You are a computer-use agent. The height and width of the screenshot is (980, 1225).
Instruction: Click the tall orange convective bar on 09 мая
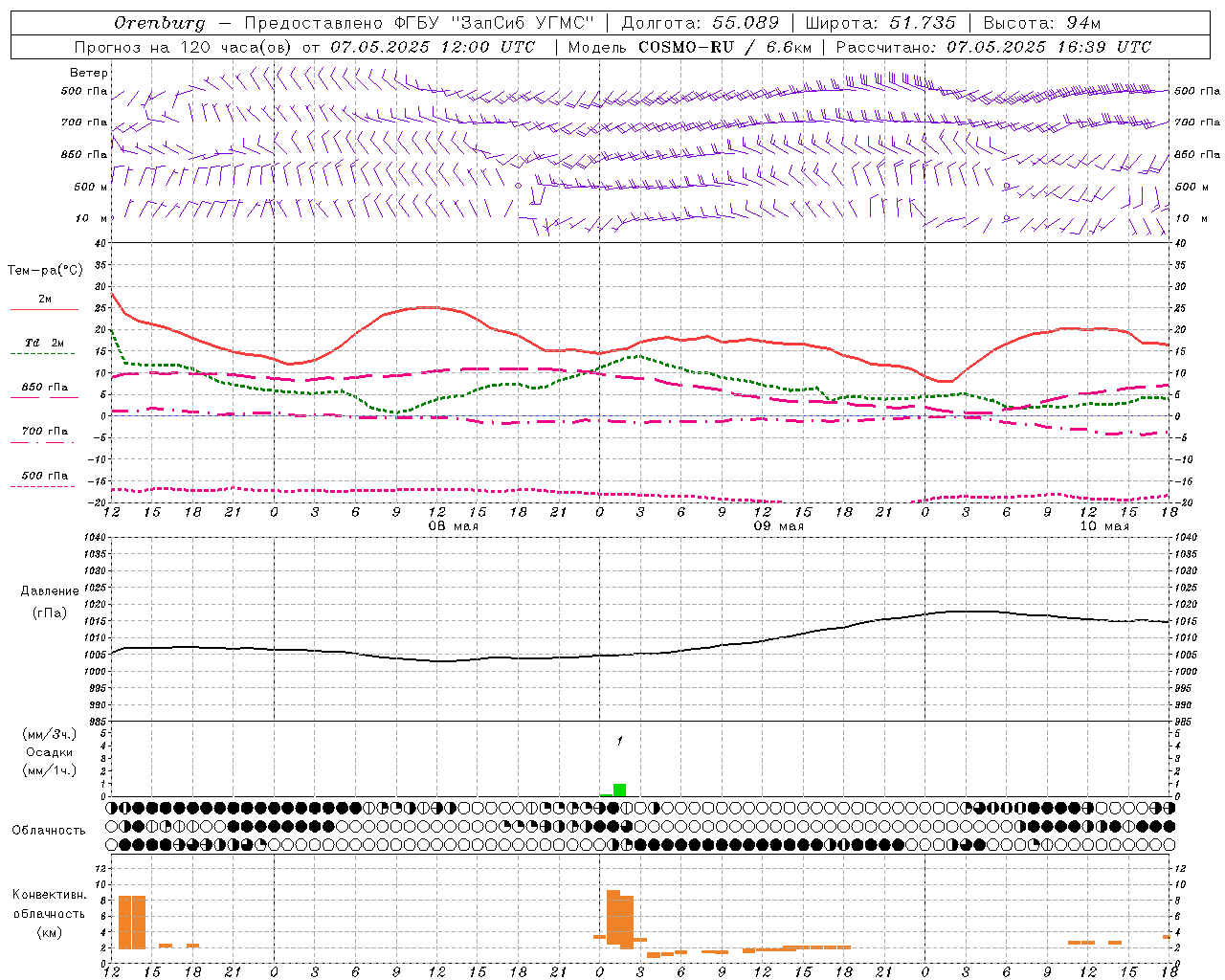(x=620, y=920)
